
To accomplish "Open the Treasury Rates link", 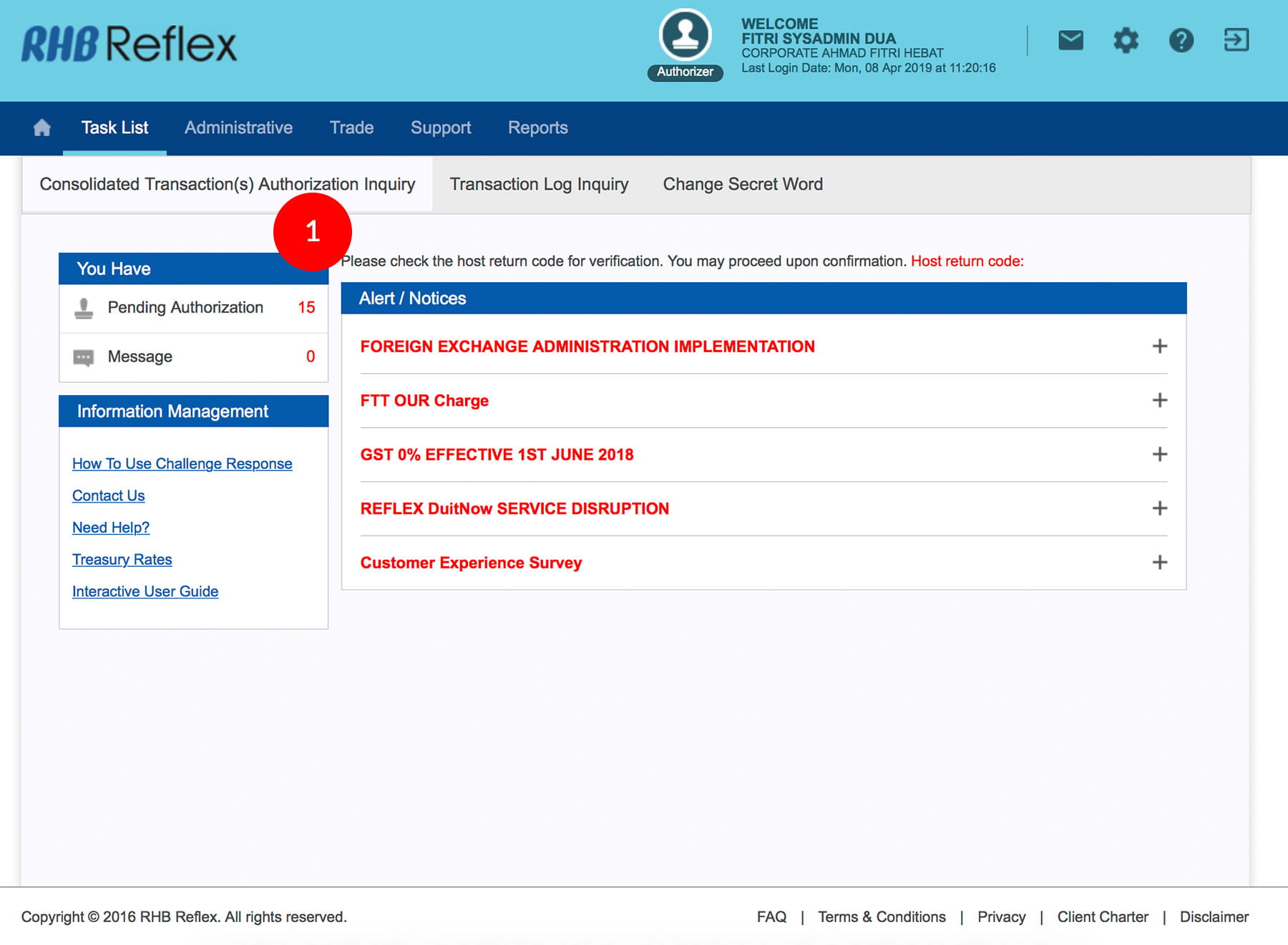I will [x=122, y=560].
